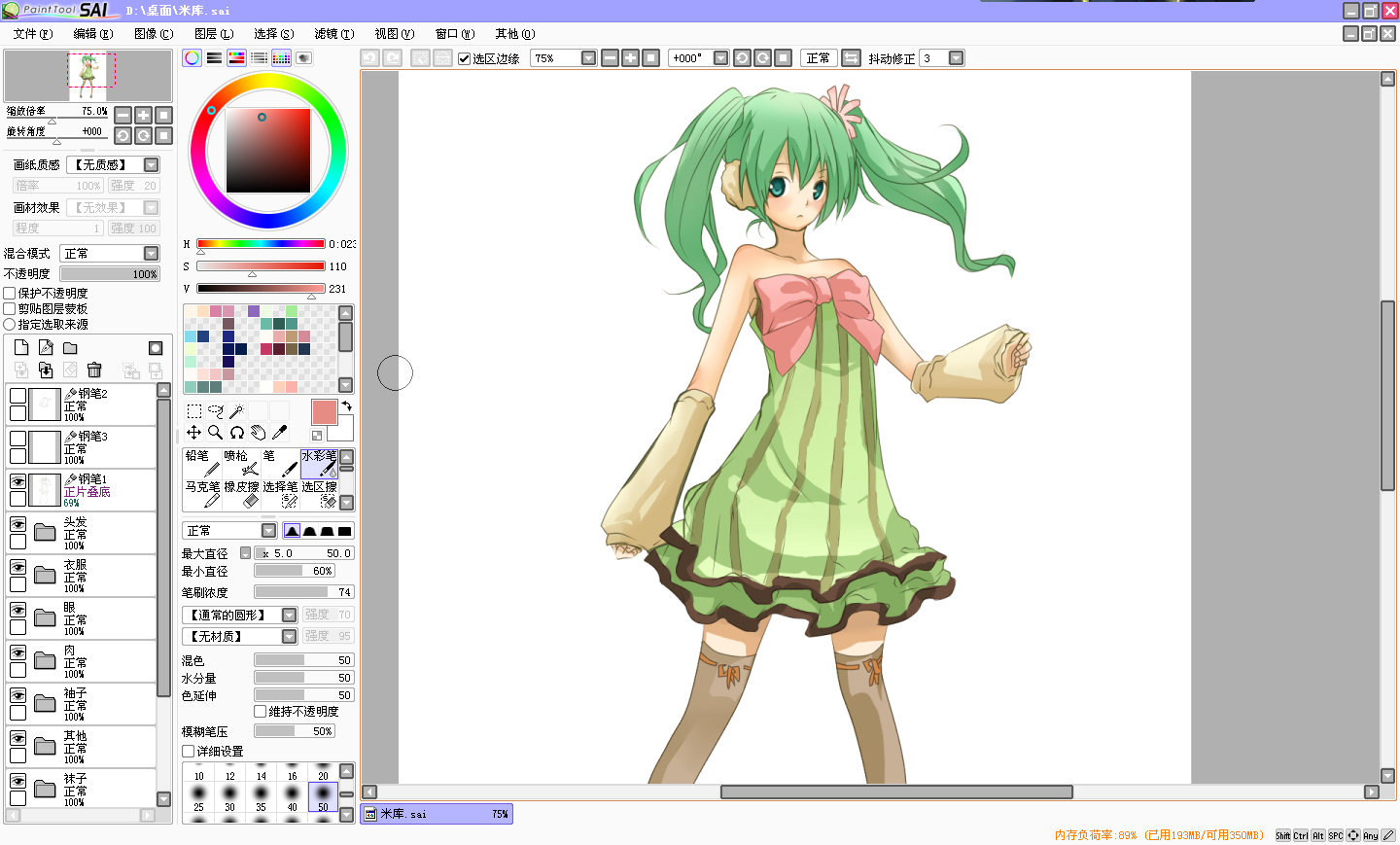
Task: Switch to the 米库.sai document tab
Action: click(x=437, y=814)
